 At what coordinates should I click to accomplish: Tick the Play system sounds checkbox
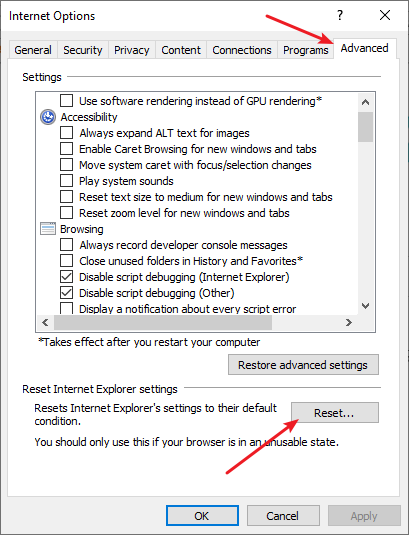pos(66,181)
